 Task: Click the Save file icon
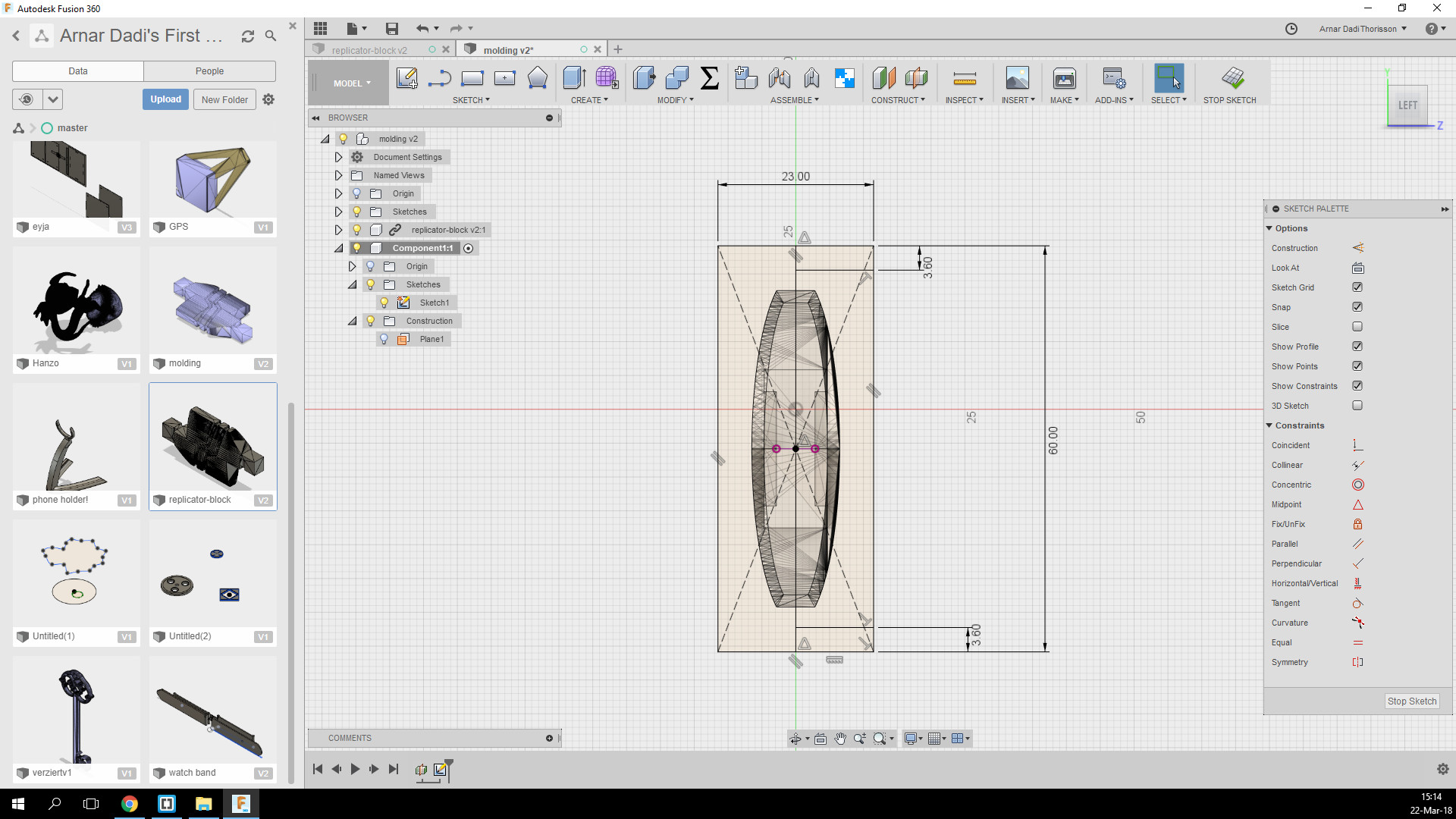pos(392,29)
